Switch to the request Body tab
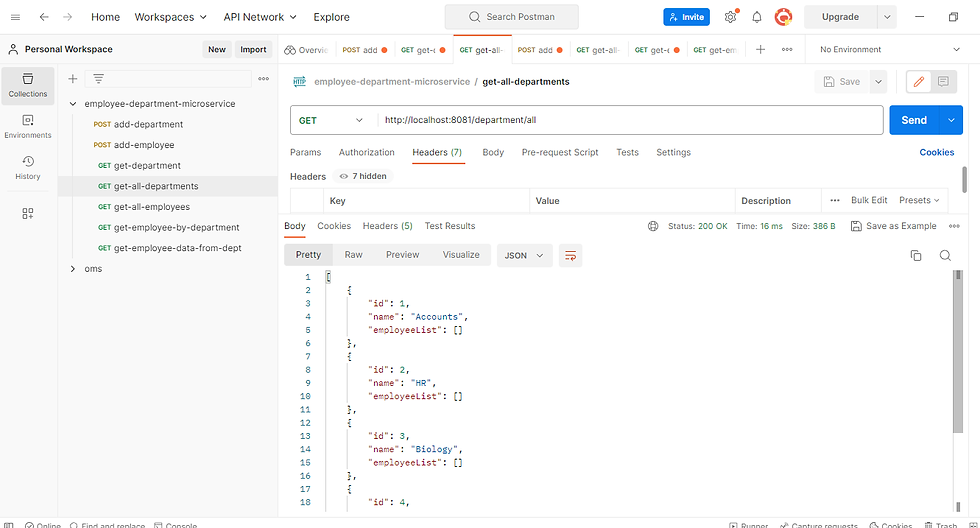This screenshot has width=980, height=528. point(493,152)
